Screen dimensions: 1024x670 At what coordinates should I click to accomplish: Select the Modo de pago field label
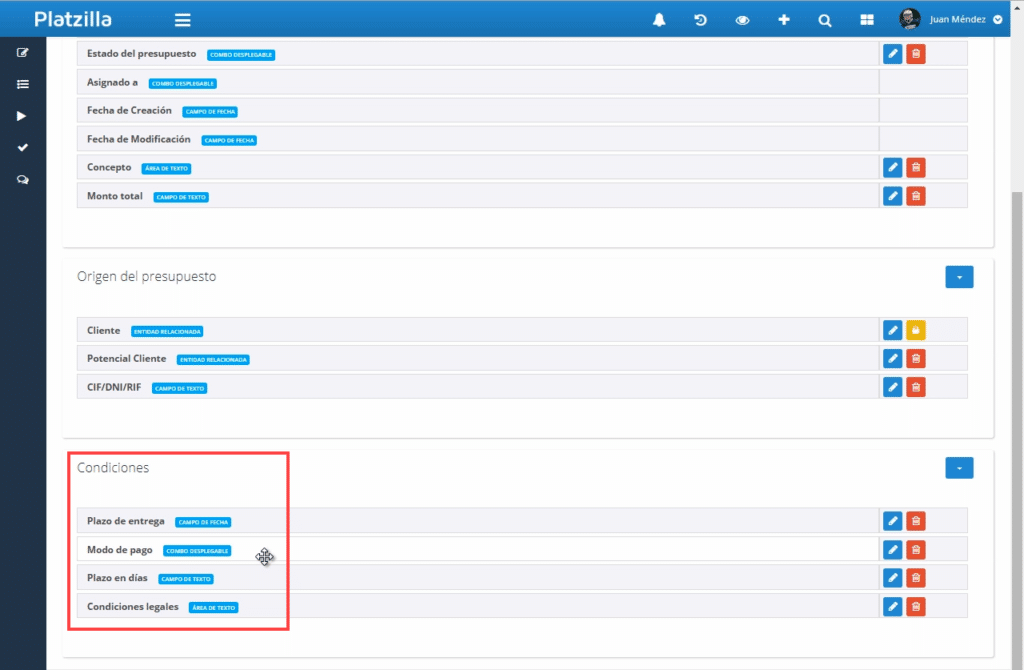[120, 550]
